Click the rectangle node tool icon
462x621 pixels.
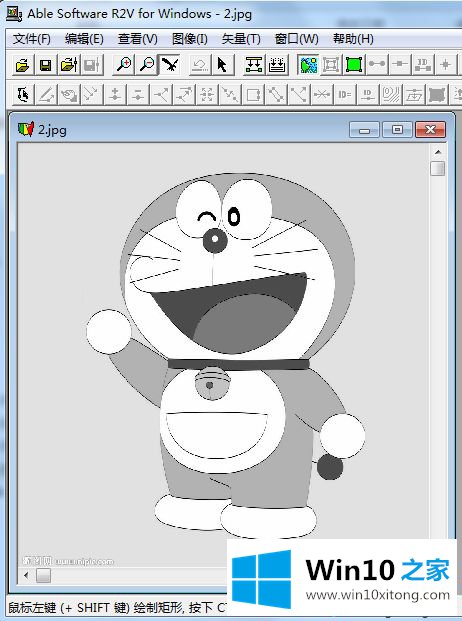(x=253, y=95)
